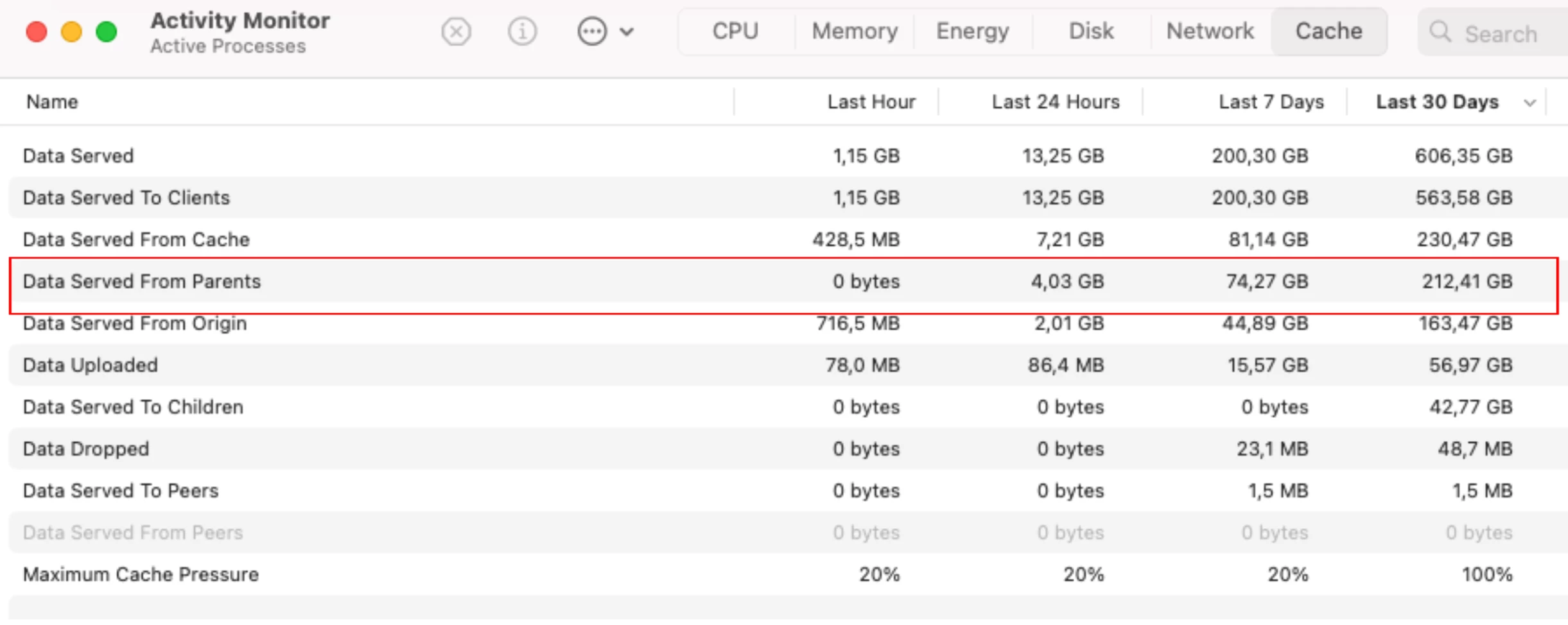Expand the chevron beside the ellipsis
The image size is (1568, 625).
[627, 31]
